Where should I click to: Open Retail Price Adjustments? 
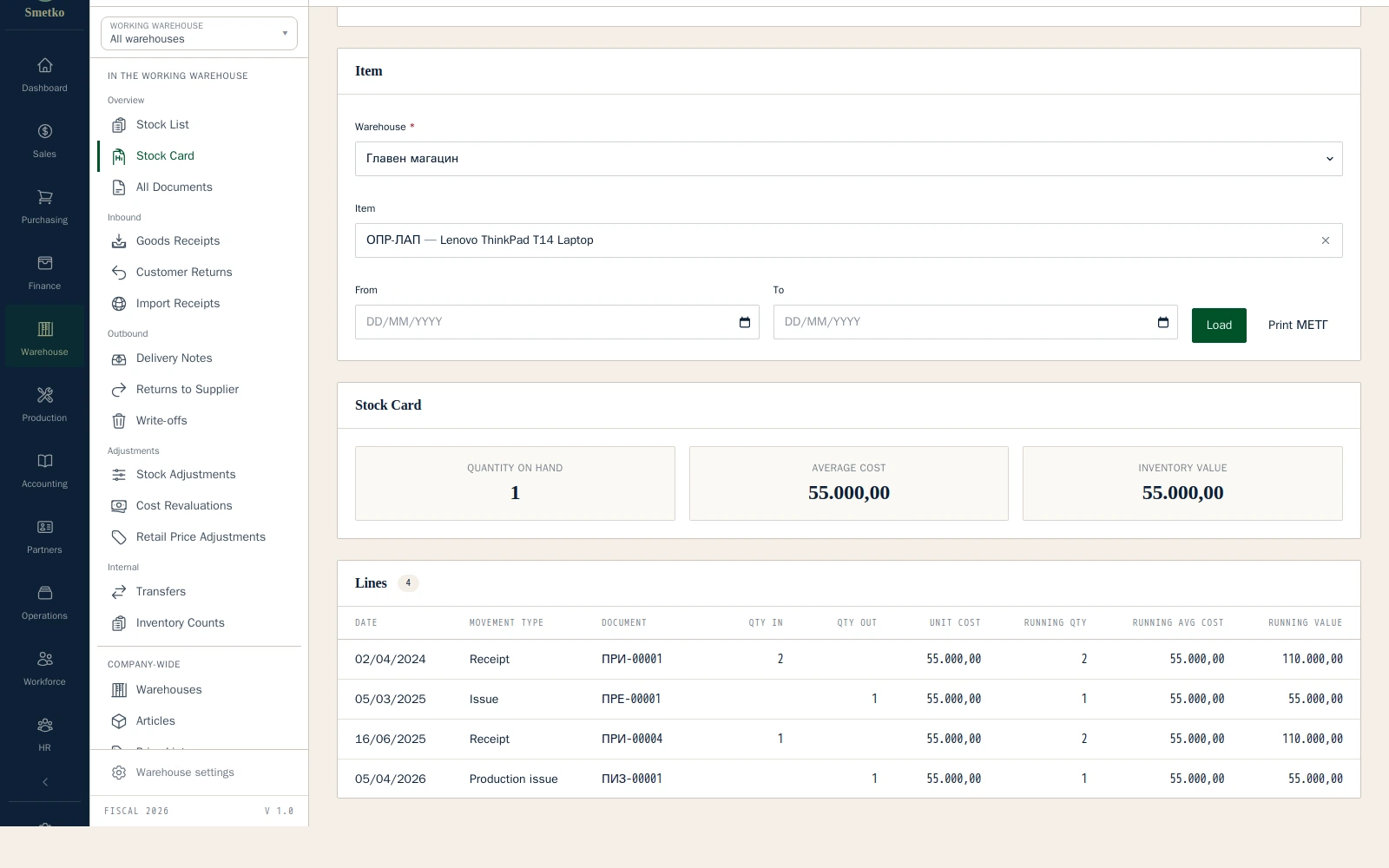click(201, 537)
